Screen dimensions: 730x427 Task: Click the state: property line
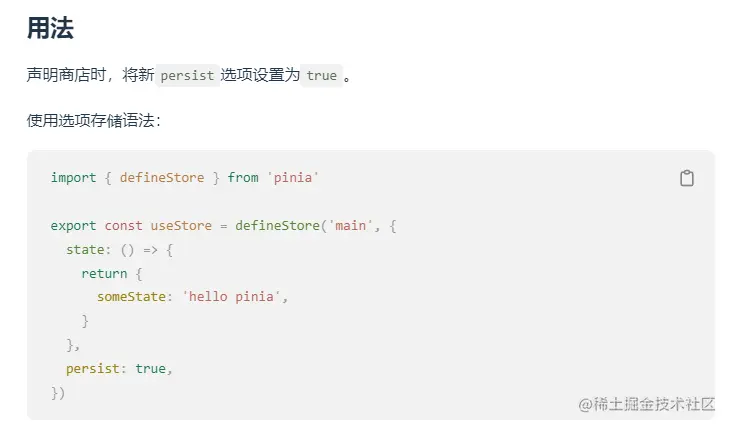(85, 250)
